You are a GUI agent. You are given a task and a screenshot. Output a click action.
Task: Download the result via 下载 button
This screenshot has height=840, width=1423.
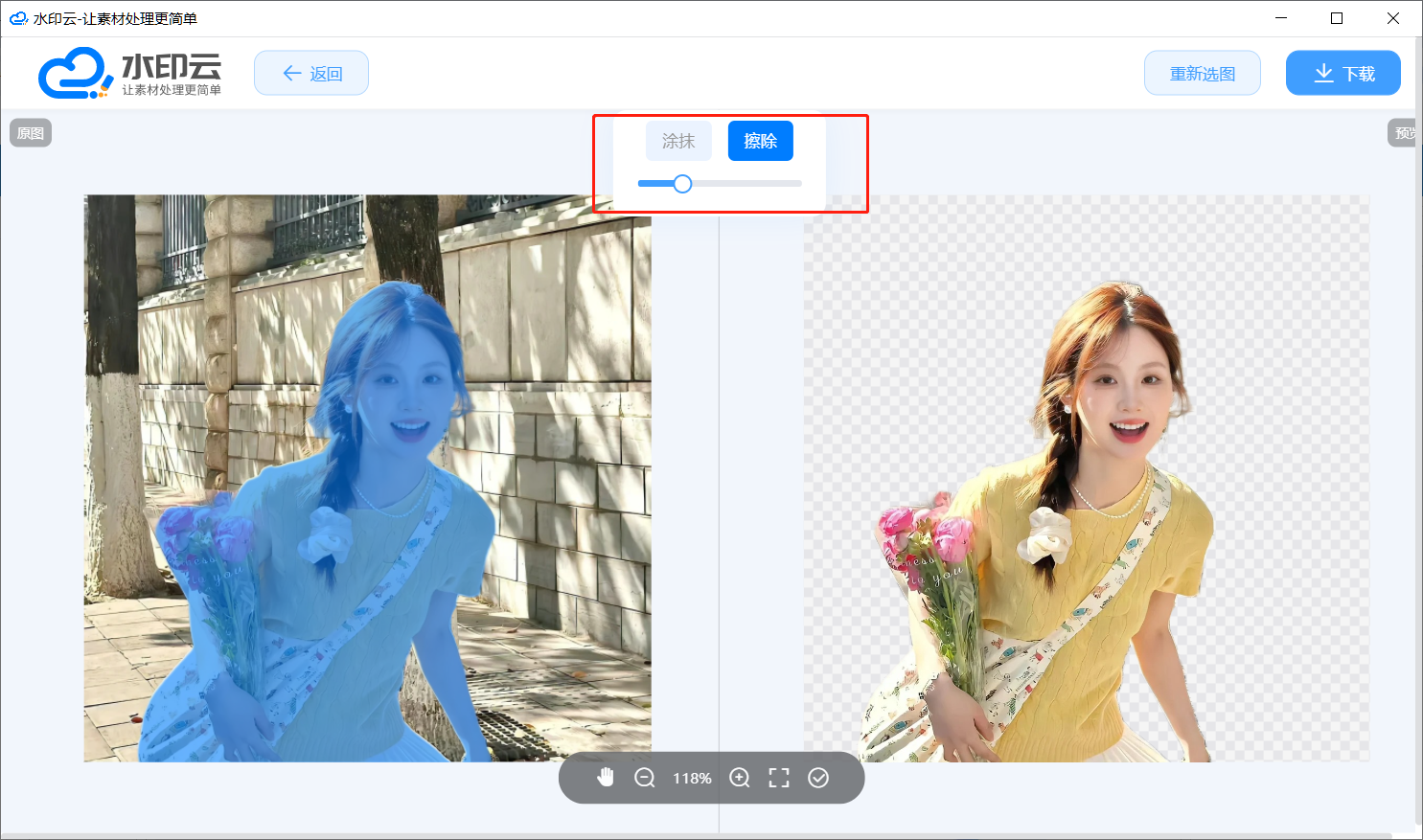tap(1343, 74)
